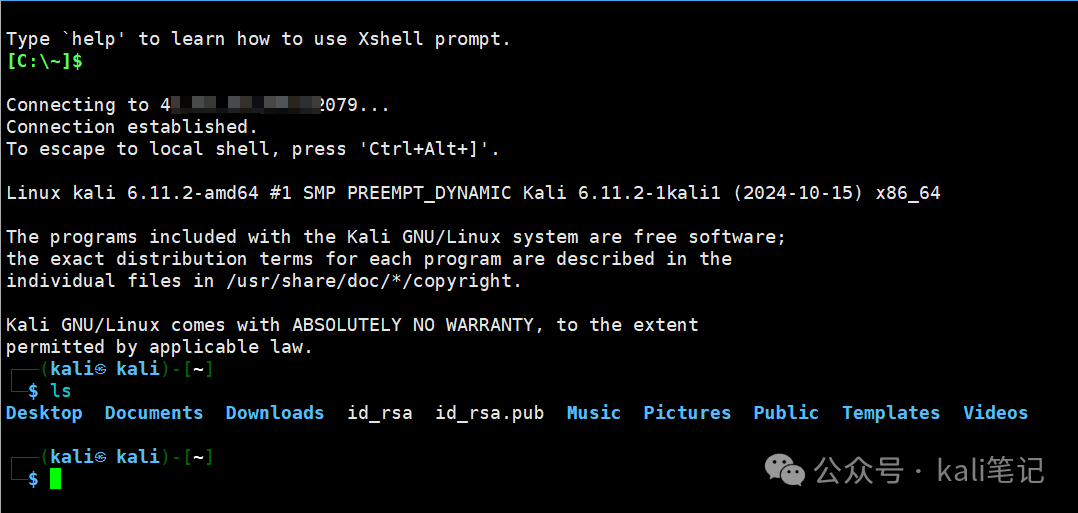Click the kali笔记 watermark text

pos(991,470)
